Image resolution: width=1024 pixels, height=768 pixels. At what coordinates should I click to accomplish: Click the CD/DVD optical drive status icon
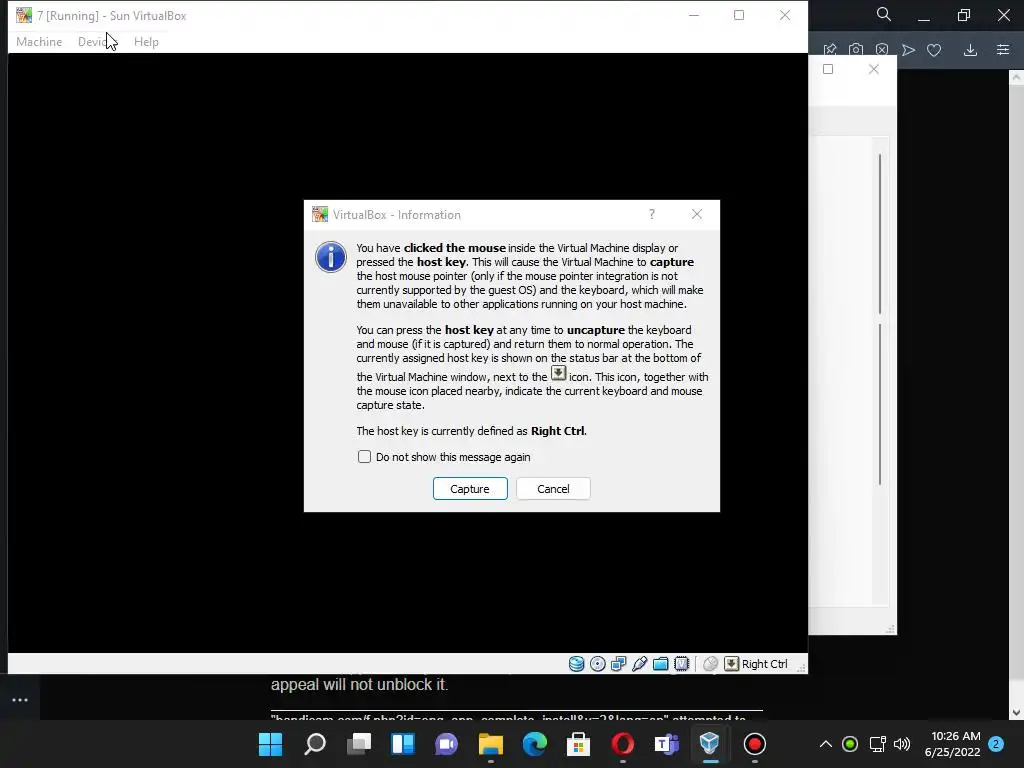(x=598, y=664)
